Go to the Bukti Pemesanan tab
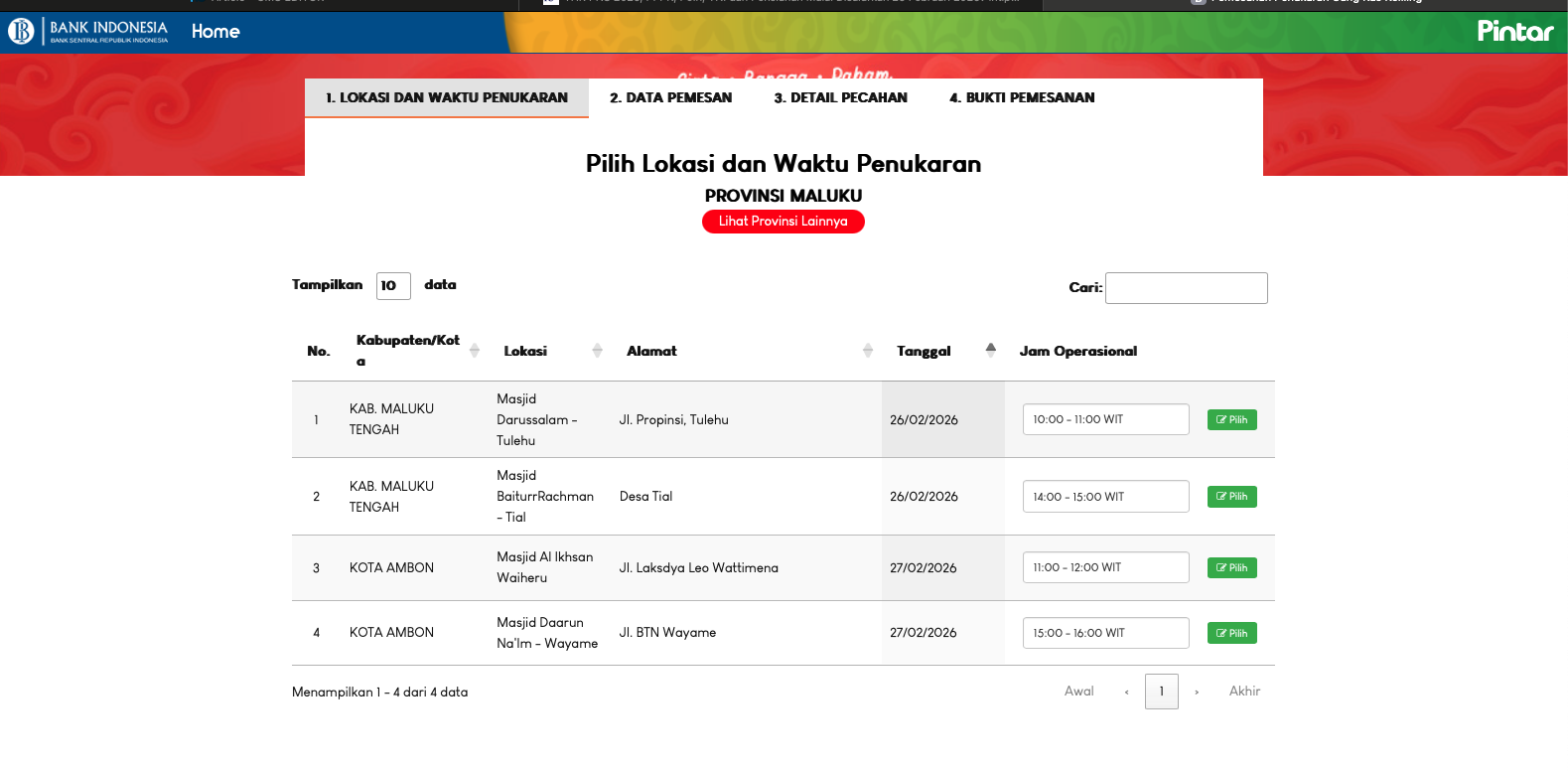 tap(1022, 97)
